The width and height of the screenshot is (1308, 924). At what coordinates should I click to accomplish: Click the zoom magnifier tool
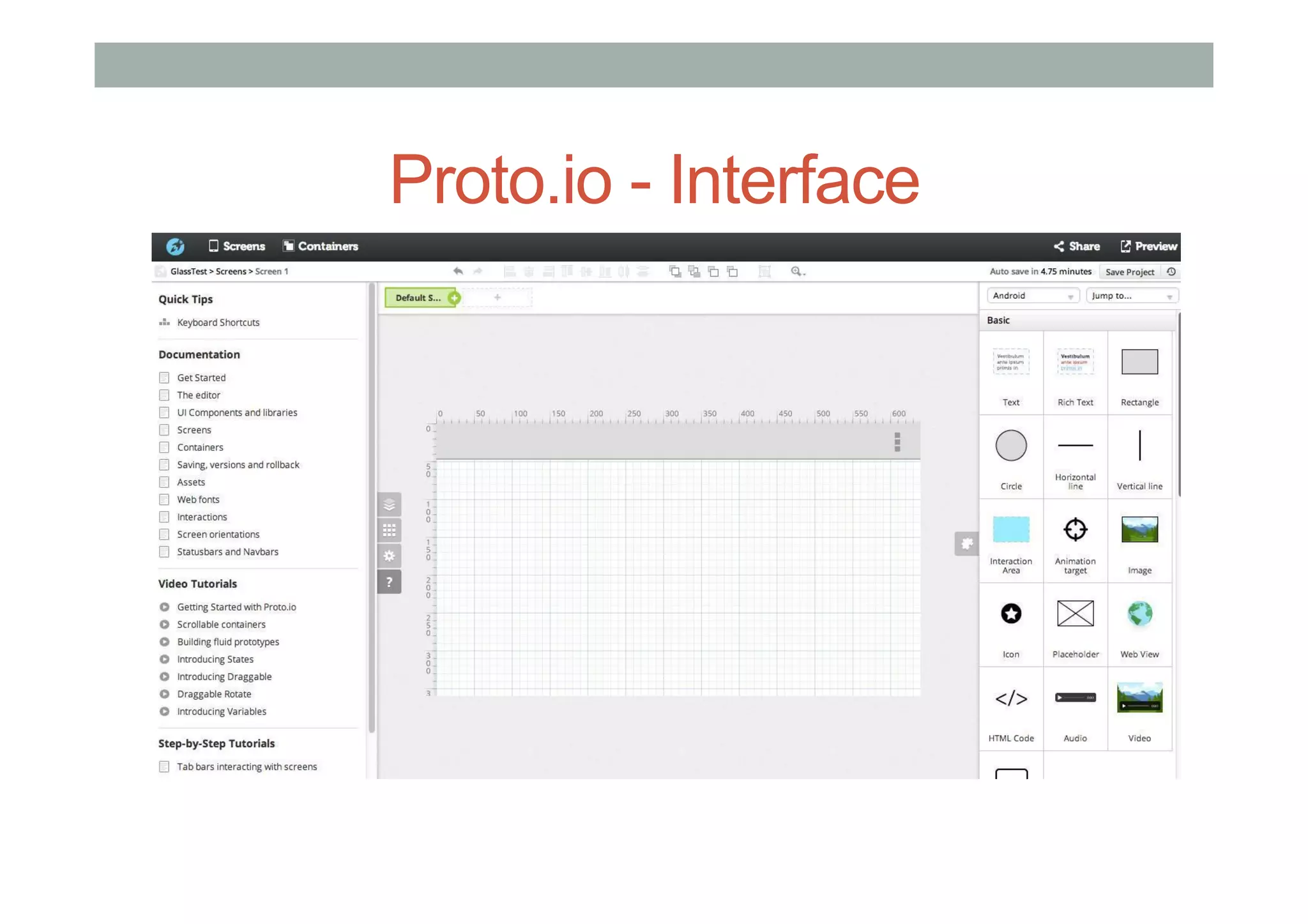pyautogui.click(x=796, y=271)
